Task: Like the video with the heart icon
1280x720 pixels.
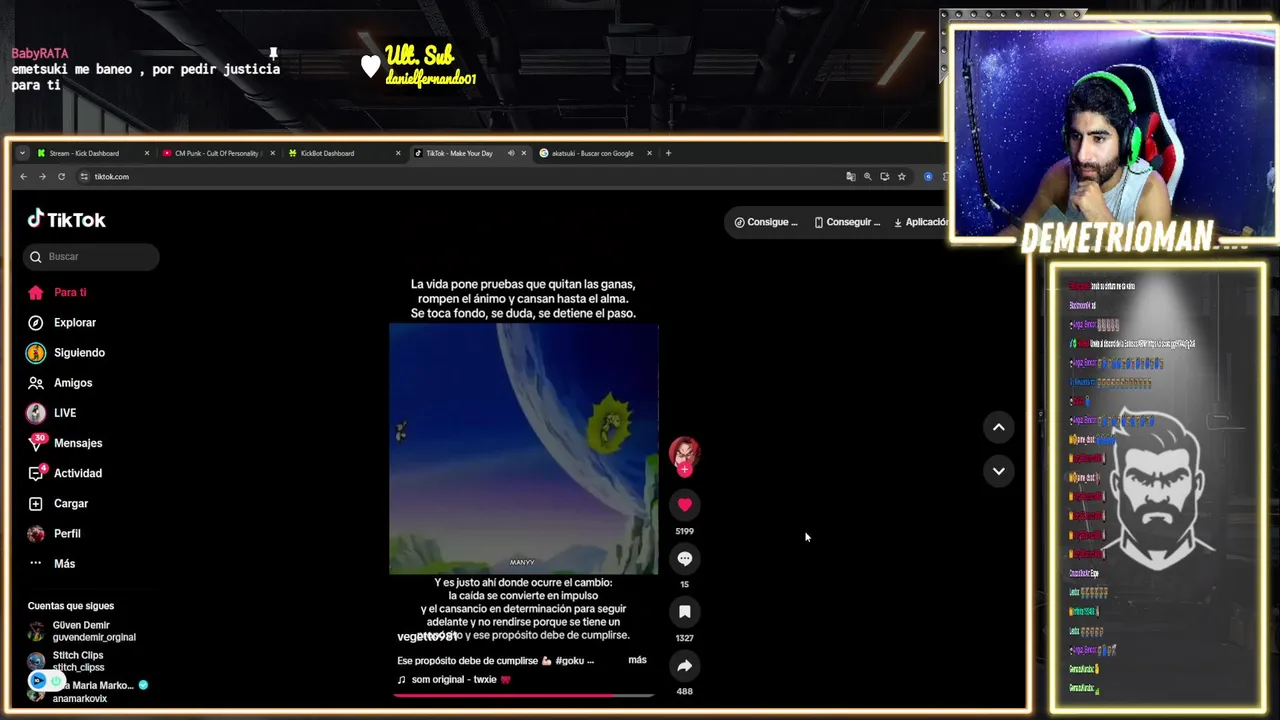Action: click(684, 505)
